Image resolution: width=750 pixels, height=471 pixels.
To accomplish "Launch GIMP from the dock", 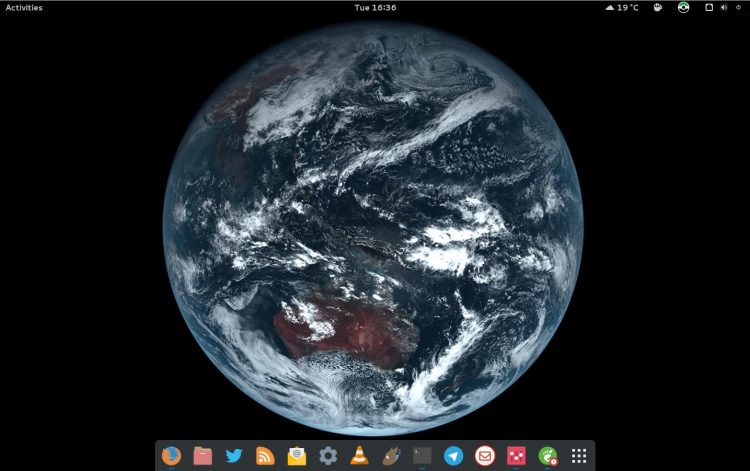I will tap(390, 456).
